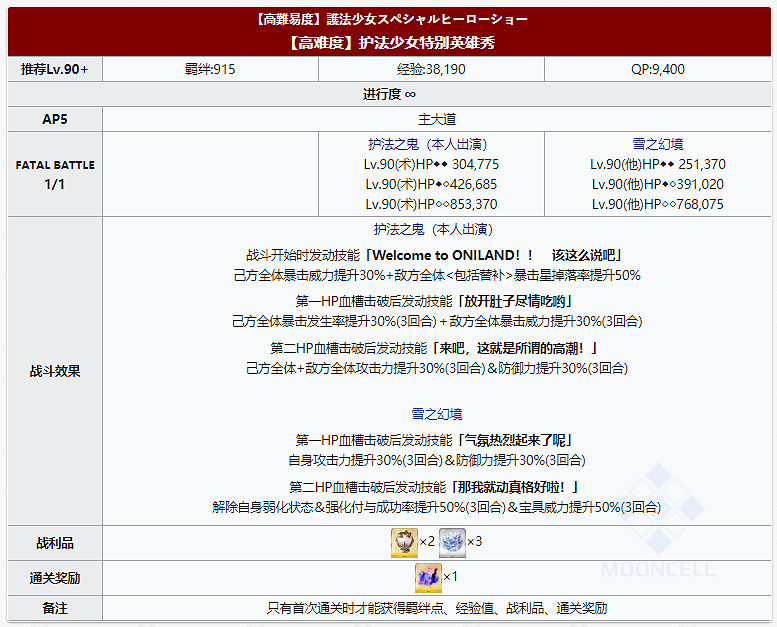Click the 经验:38,190 cell
This screenshot has width=777, height=627.
tap(431, 69)
